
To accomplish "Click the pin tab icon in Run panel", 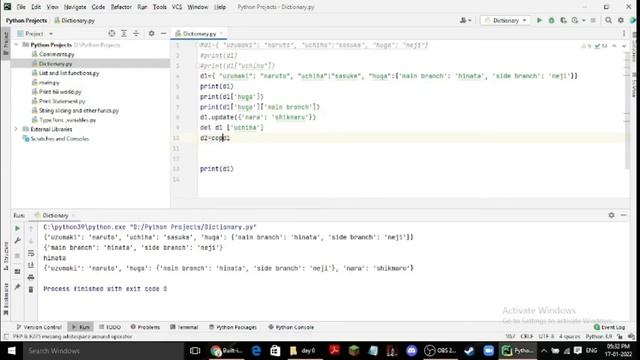I will pyautogui.click(x=17, y=287).
